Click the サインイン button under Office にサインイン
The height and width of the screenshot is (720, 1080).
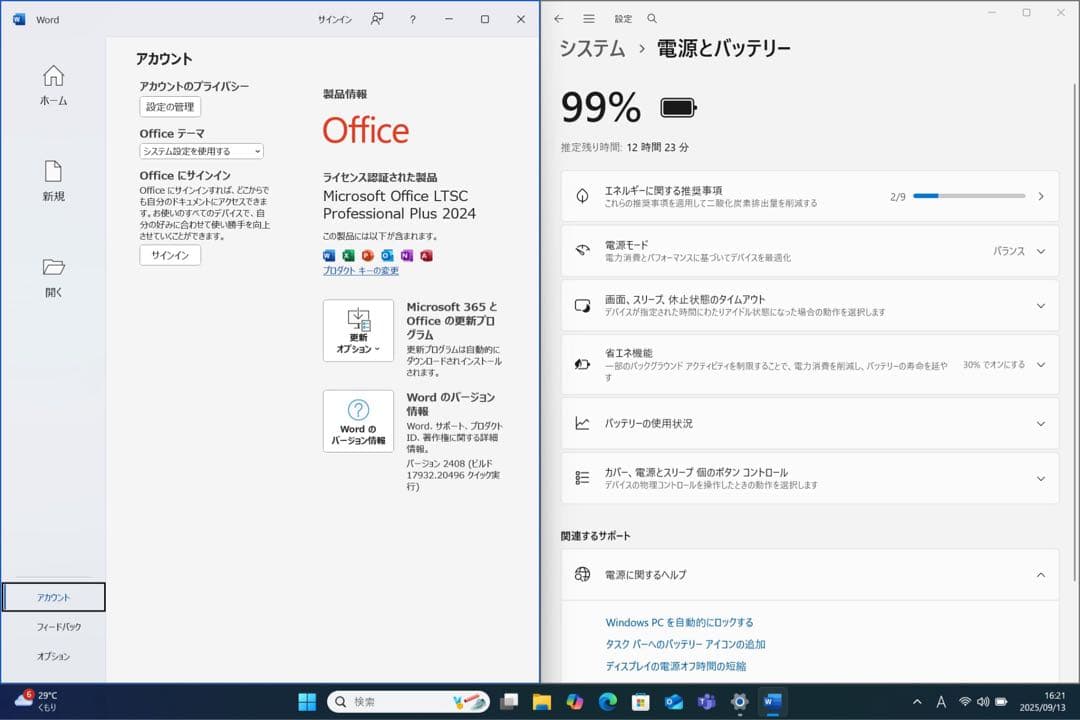170,255
